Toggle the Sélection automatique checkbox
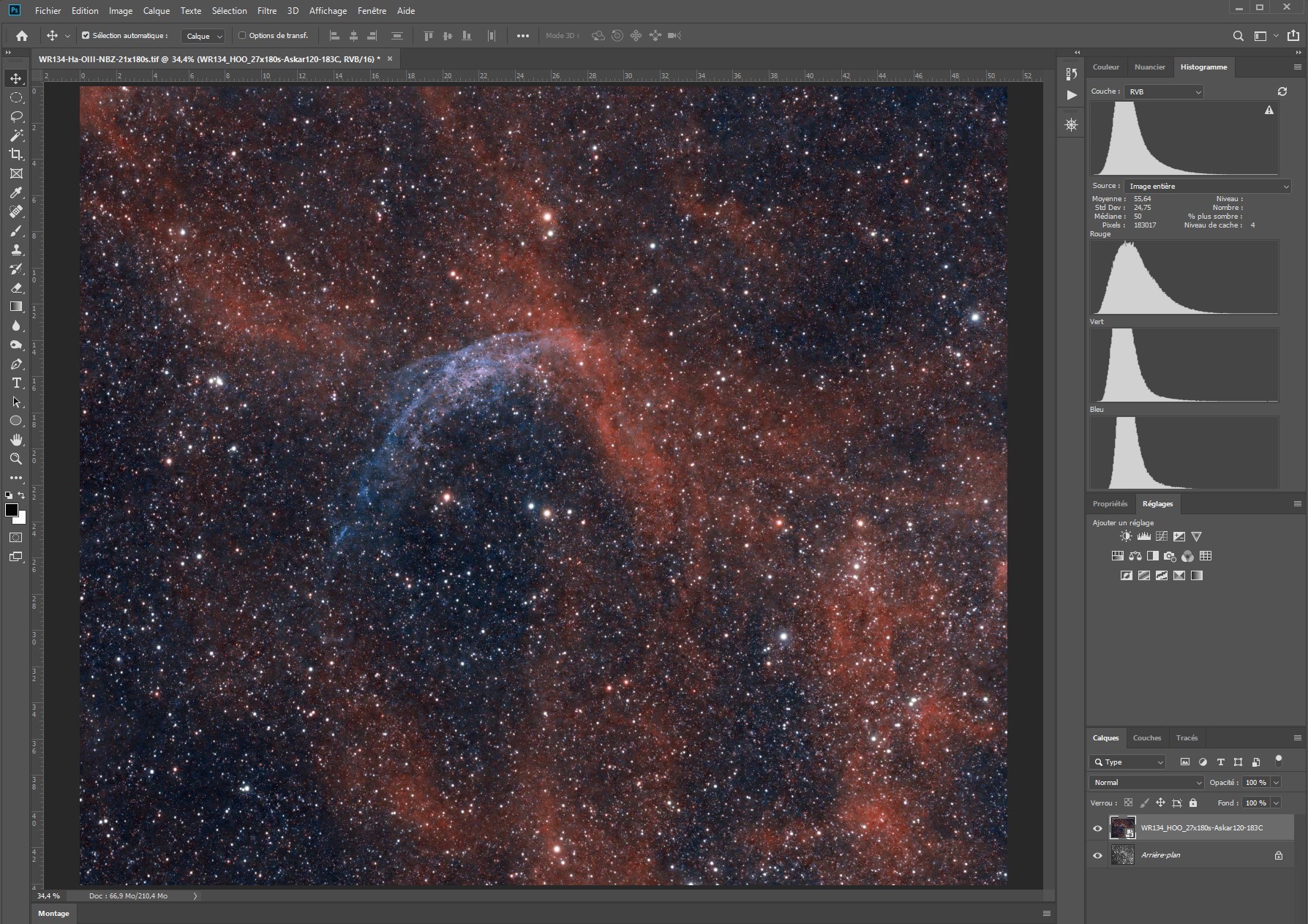This screenshot has width=1308, height=924. (86, 35)
